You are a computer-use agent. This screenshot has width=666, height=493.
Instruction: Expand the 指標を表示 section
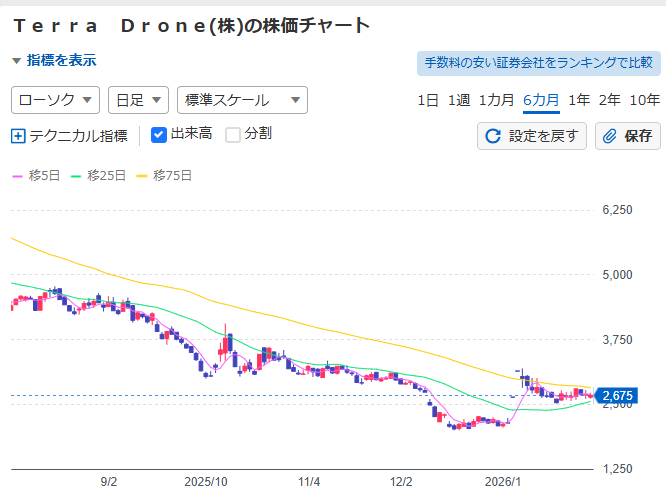pyautogui.click(x=54, y=60)
